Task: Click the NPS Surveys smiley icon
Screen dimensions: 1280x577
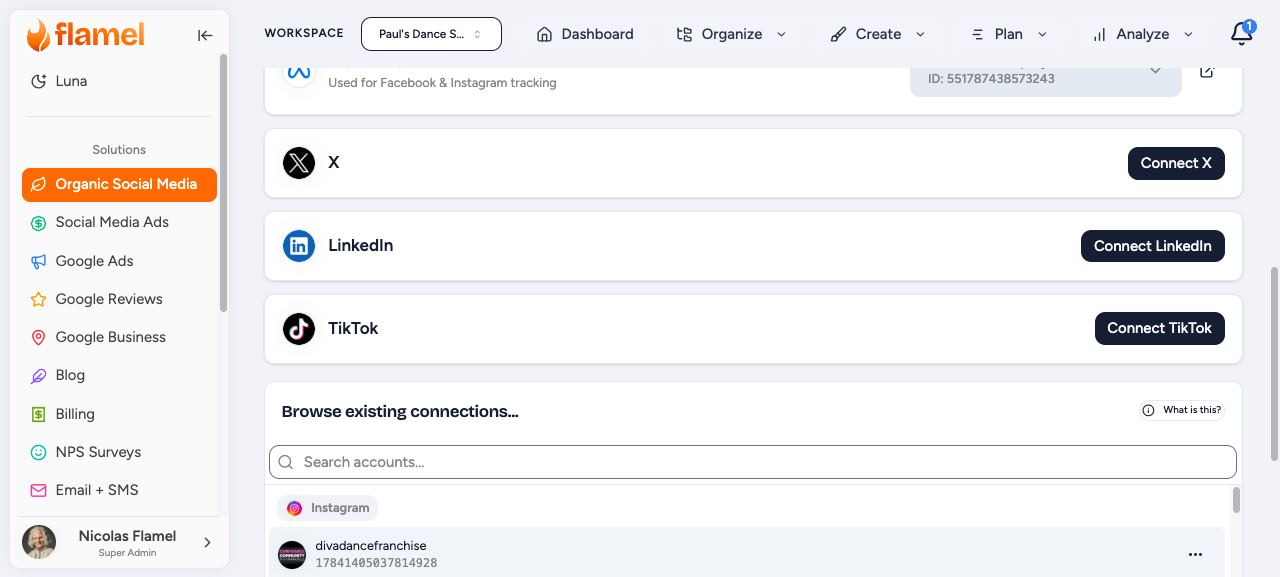Action: (39, 452)
